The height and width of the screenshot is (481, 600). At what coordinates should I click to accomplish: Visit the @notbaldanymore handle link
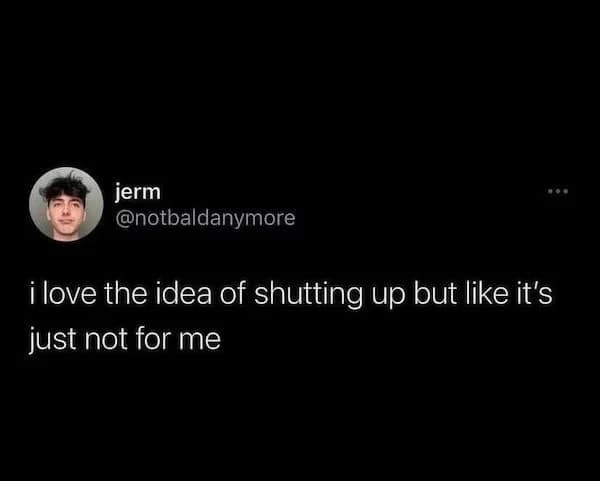point(205,218)
